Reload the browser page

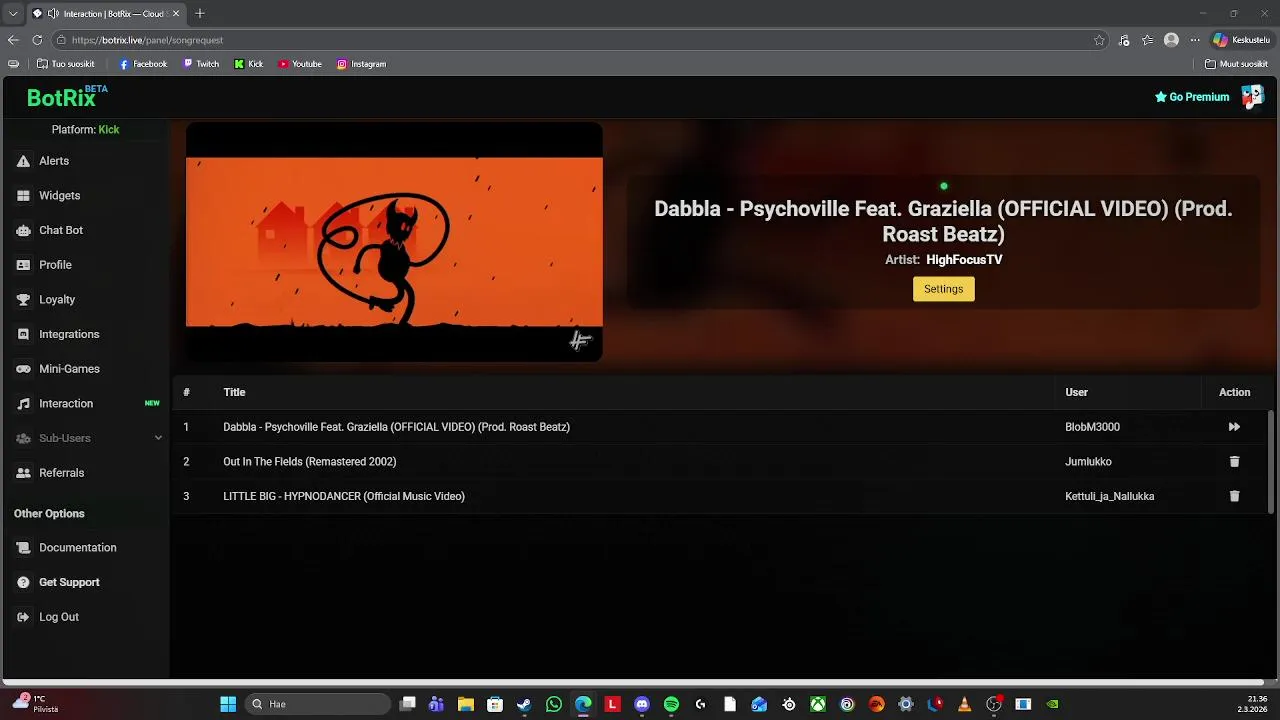coord(37,40)
